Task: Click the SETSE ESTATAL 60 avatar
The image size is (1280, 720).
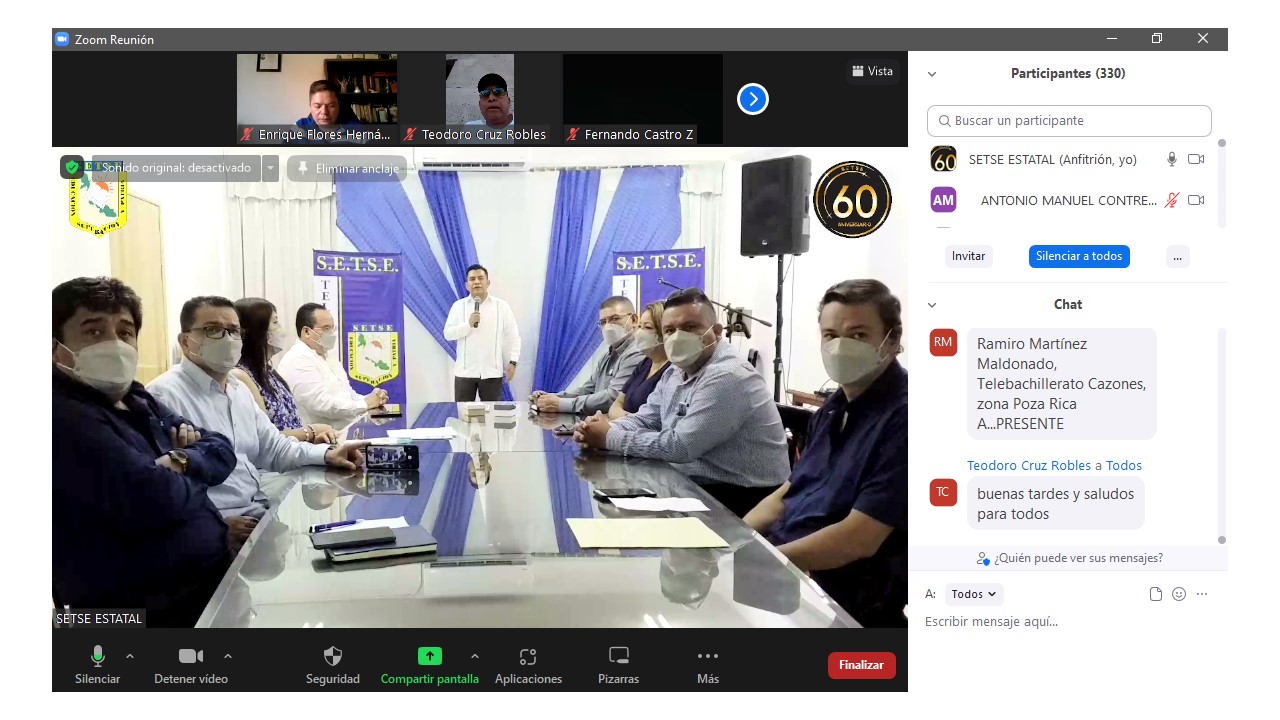Action: pos(943,159)
